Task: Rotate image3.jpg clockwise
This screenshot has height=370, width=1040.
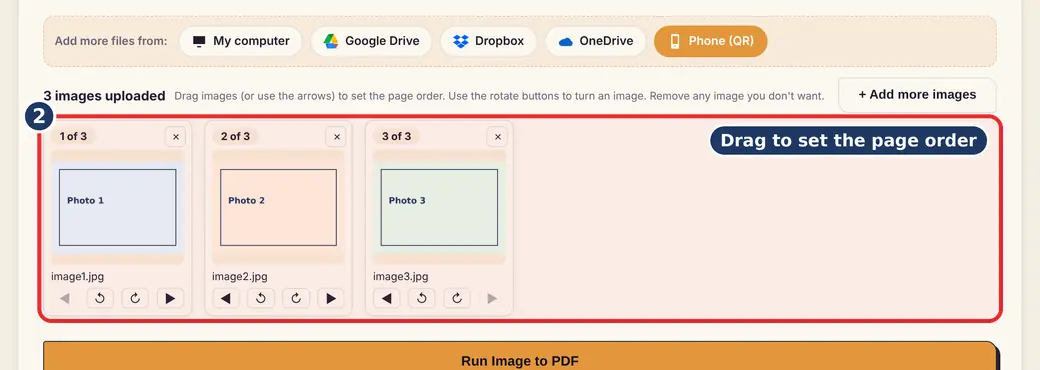Action: (x=457, y=298)
